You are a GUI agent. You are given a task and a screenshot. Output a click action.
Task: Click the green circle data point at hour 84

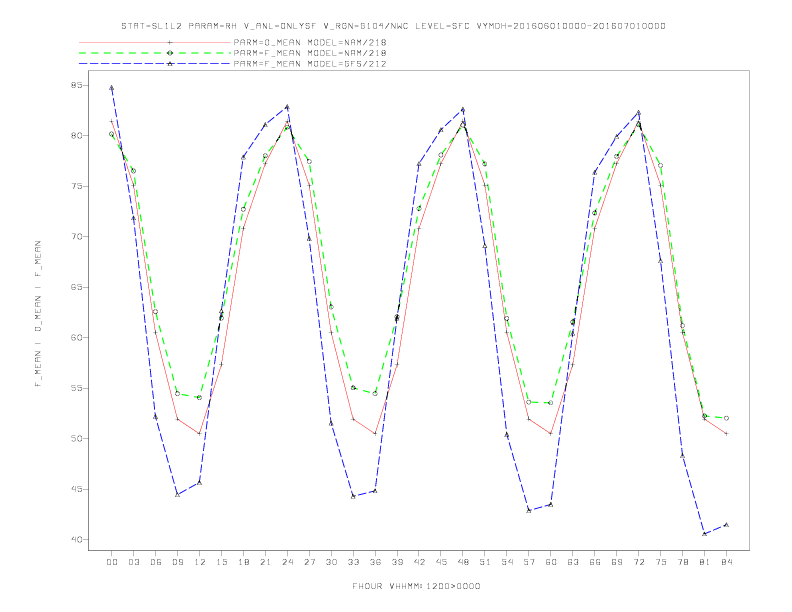(x=726, y=418)
